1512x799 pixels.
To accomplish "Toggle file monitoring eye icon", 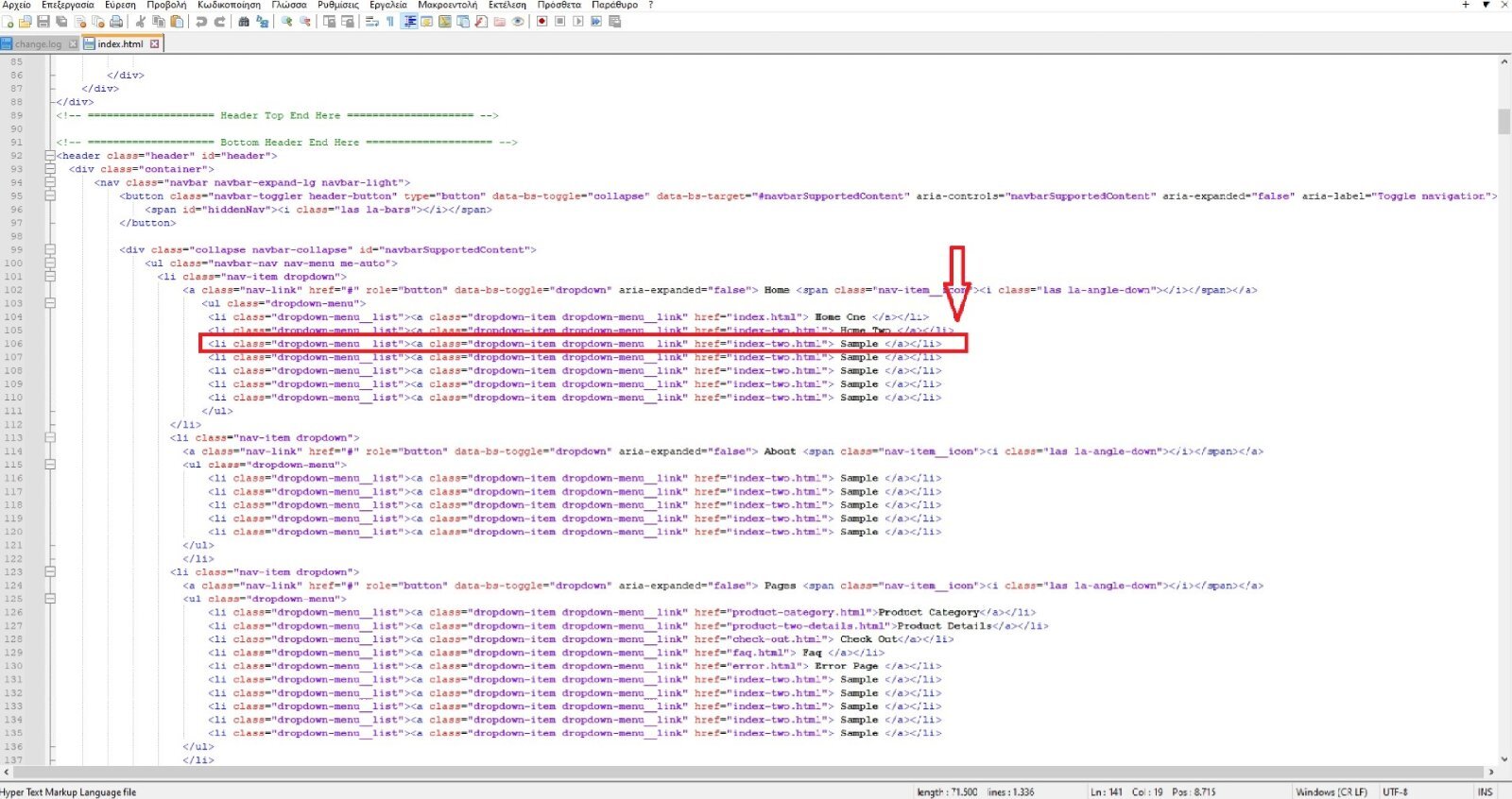I will click(x=518, y=21).
